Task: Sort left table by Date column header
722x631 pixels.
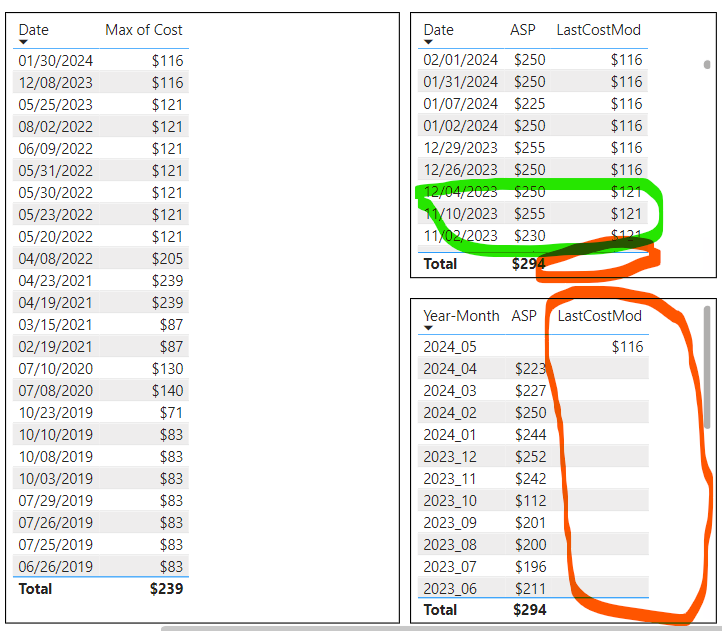Action: [34, 30]
